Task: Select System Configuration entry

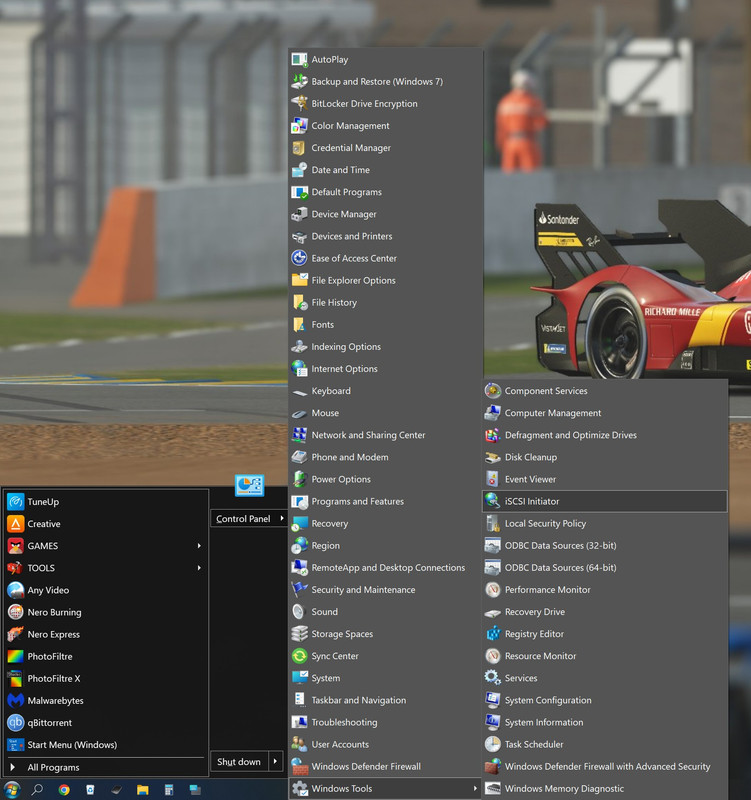Action: pyautogui.click(x=605, y=700)
